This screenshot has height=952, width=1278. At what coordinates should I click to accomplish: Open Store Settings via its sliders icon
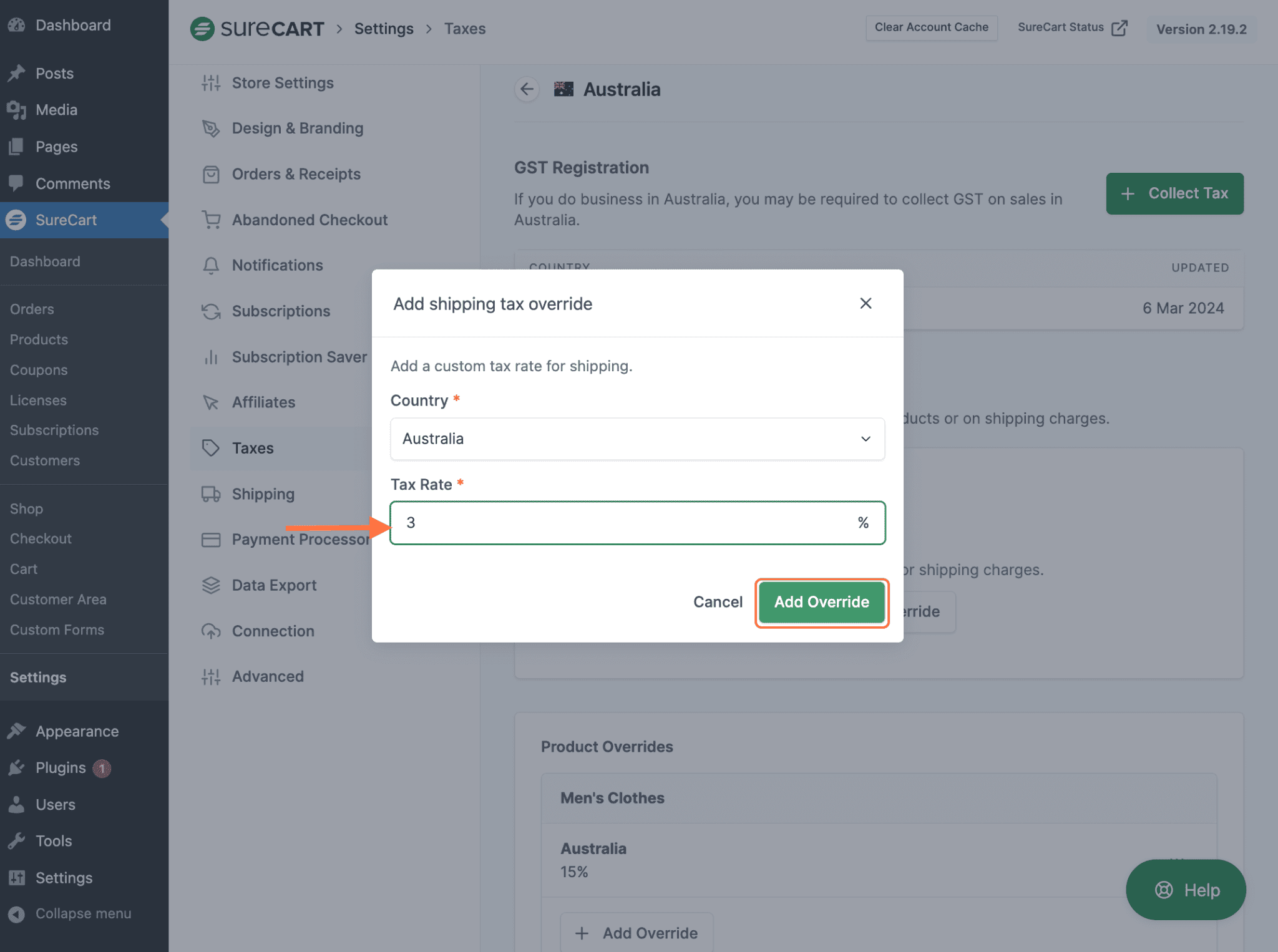tap(210, 82)
